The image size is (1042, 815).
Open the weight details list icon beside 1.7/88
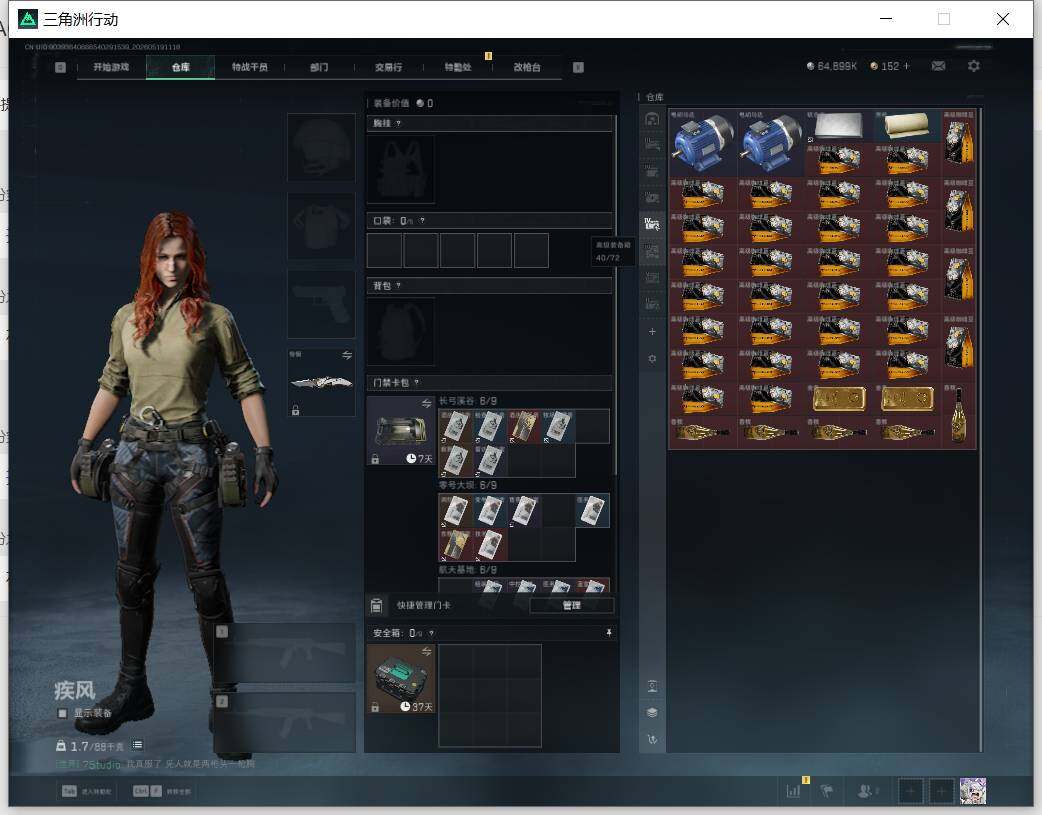click(138, 745)
